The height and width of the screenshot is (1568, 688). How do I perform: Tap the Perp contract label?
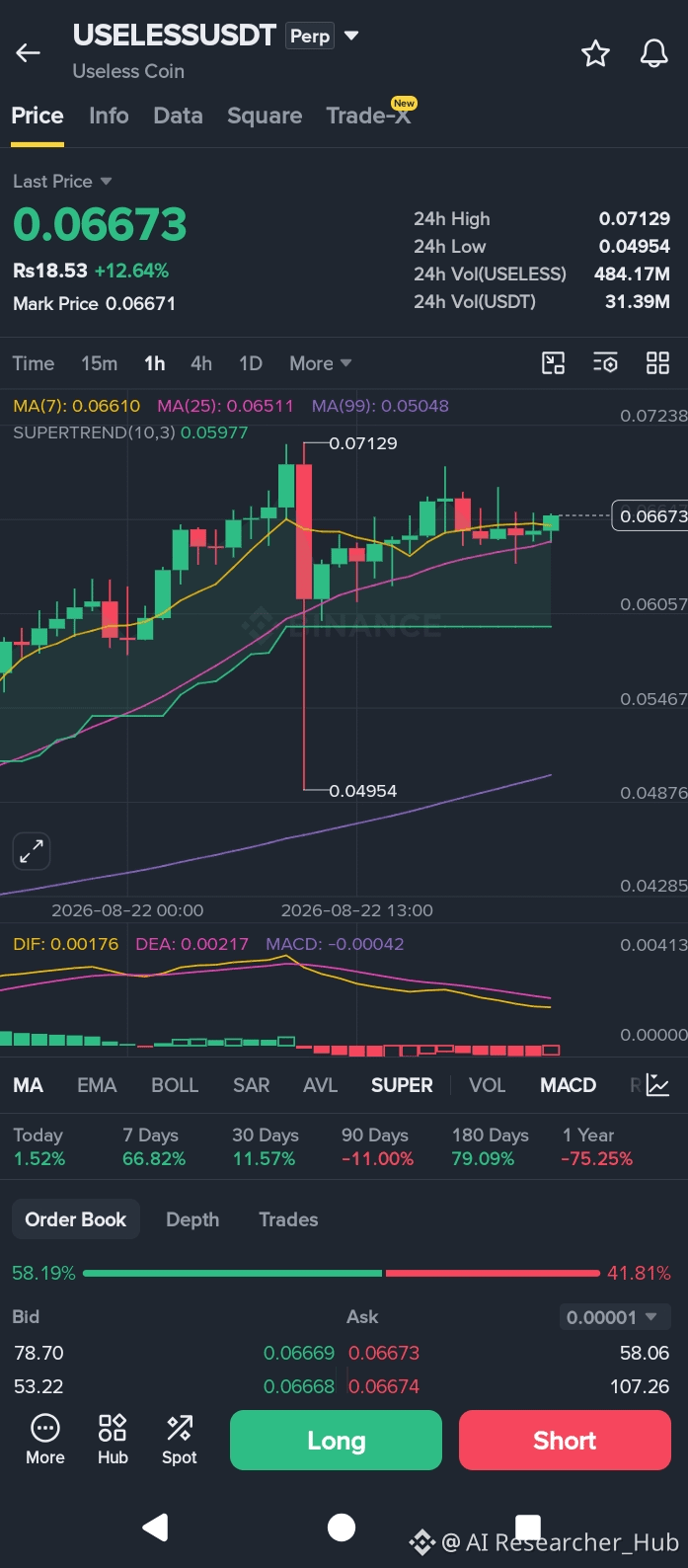(310, 36)
